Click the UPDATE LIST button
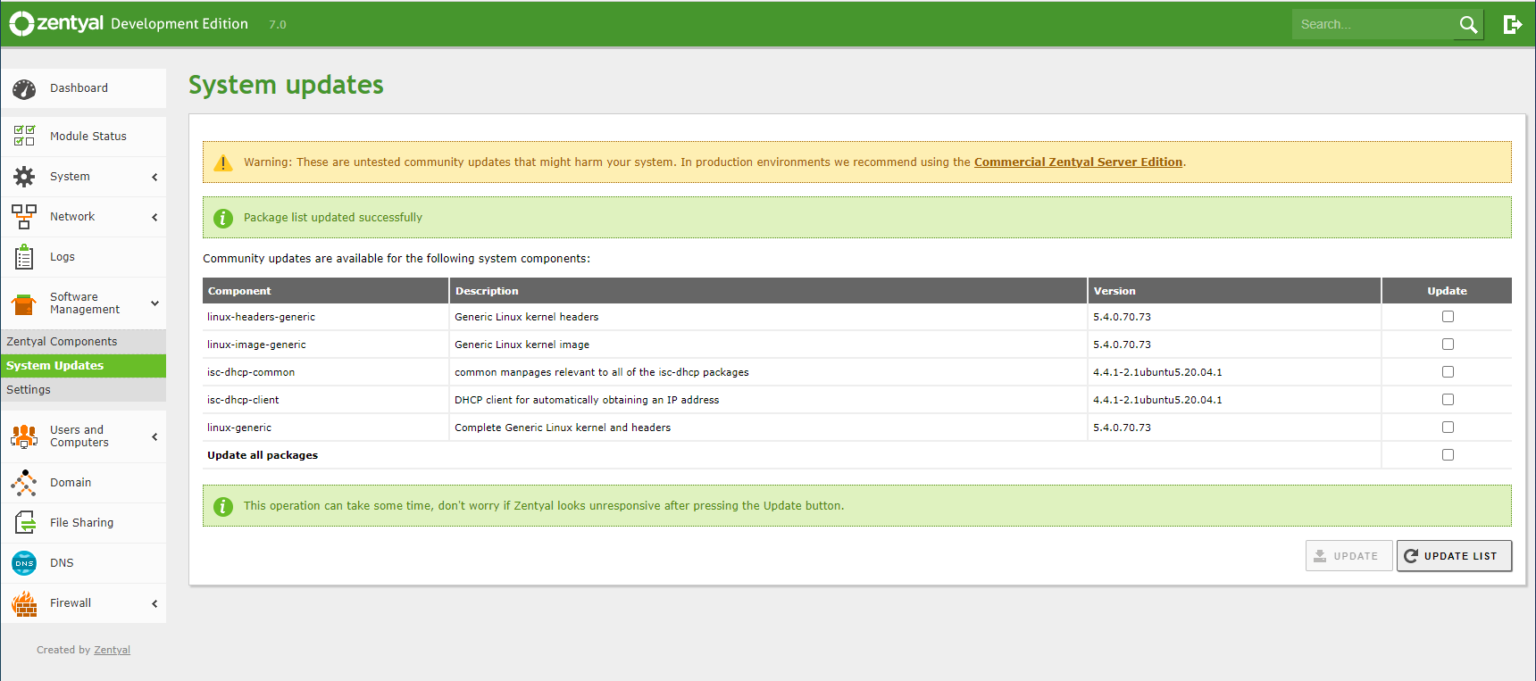Viewport: 1536px width, 681px height. coord(1454,556)
